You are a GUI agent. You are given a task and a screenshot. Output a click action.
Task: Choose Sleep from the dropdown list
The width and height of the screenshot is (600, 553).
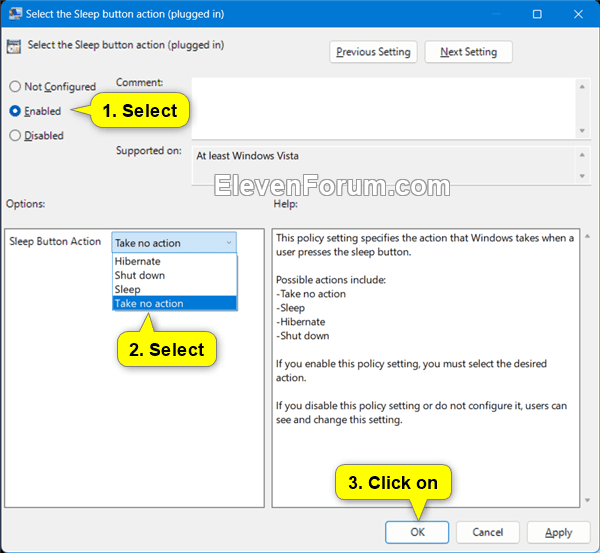click(x=175, y=289)
